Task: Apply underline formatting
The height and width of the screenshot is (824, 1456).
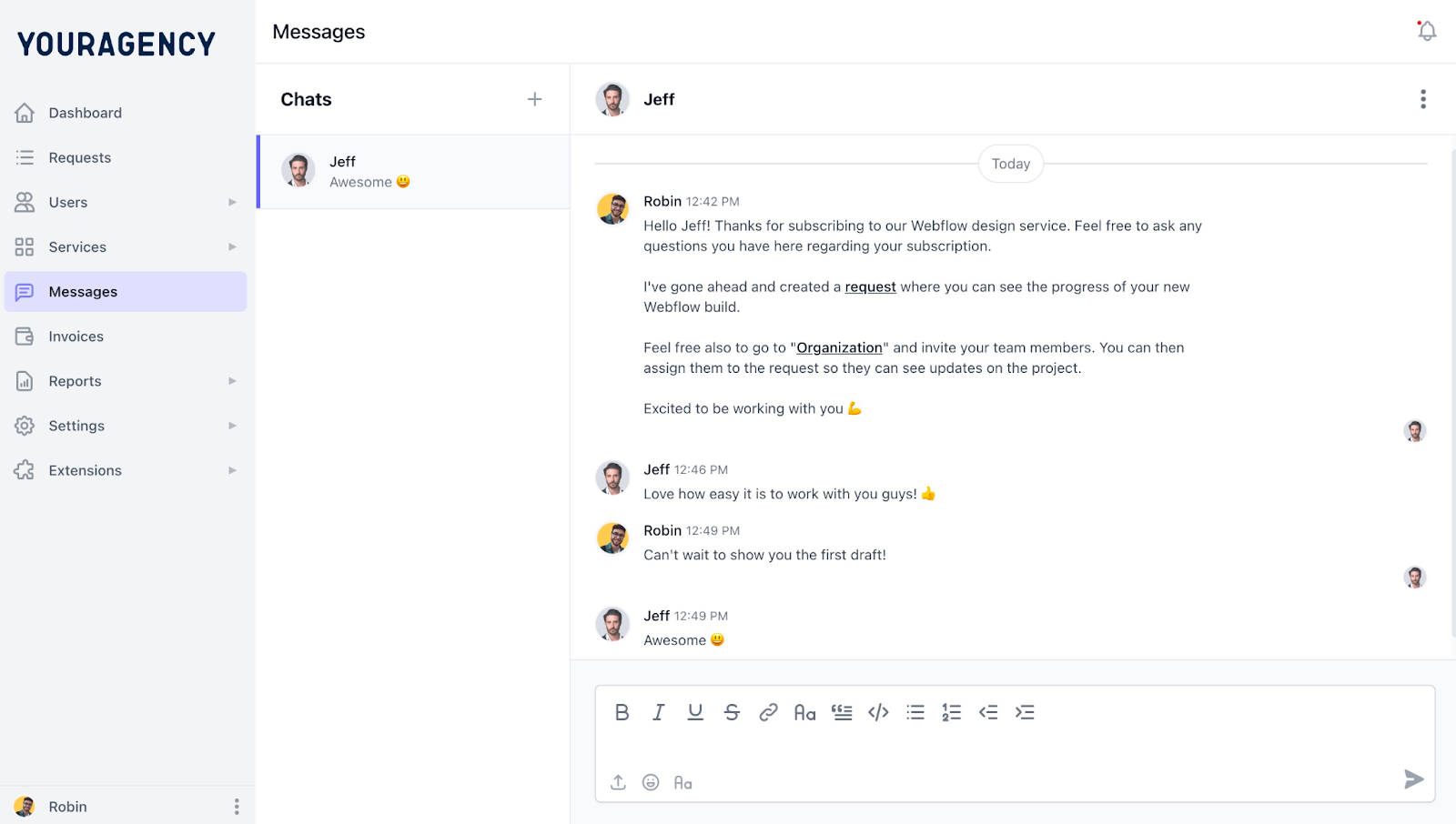Action: tap(695, 712)
